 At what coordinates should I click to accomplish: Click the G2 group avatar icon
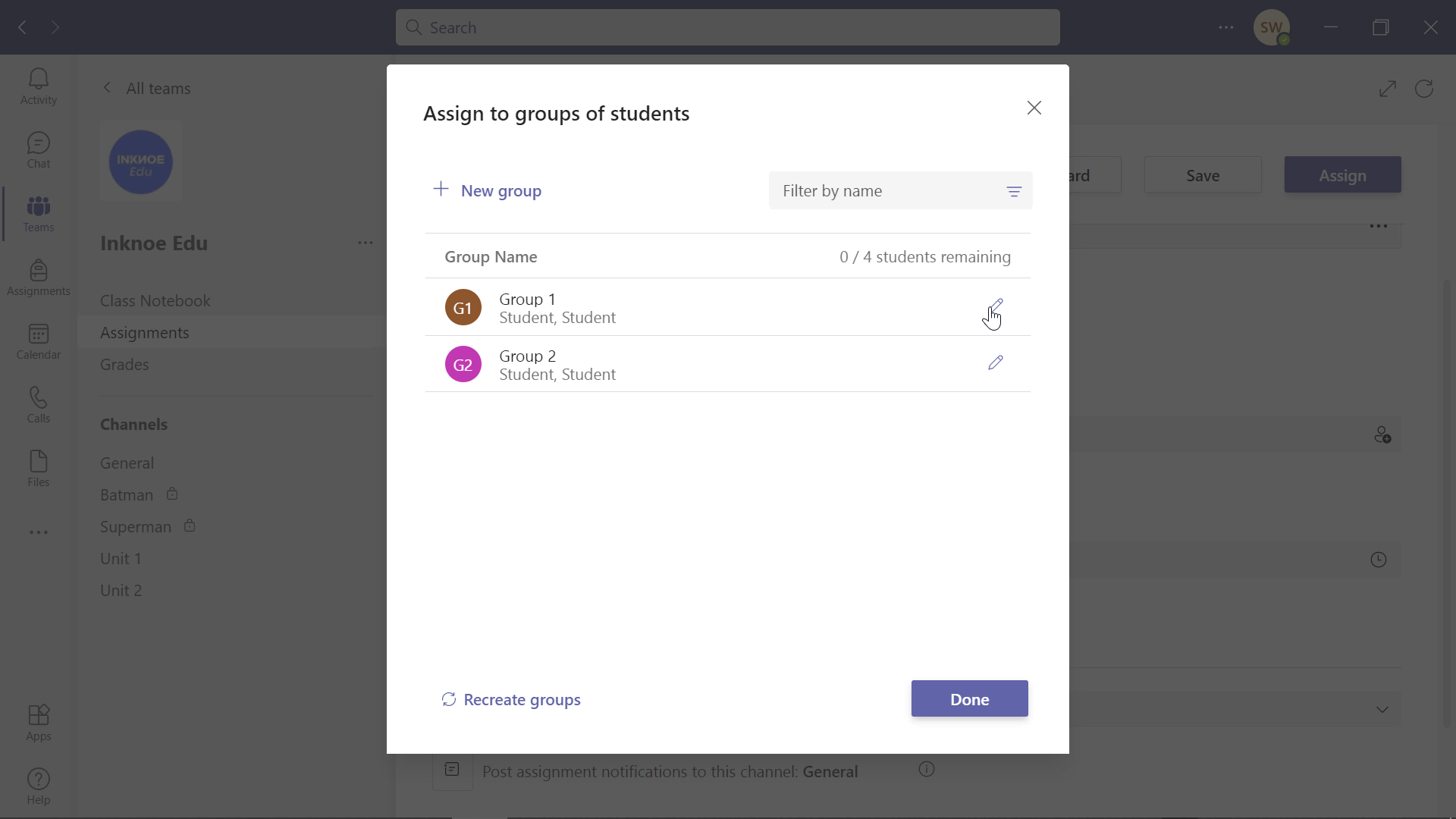click(463, 364)
